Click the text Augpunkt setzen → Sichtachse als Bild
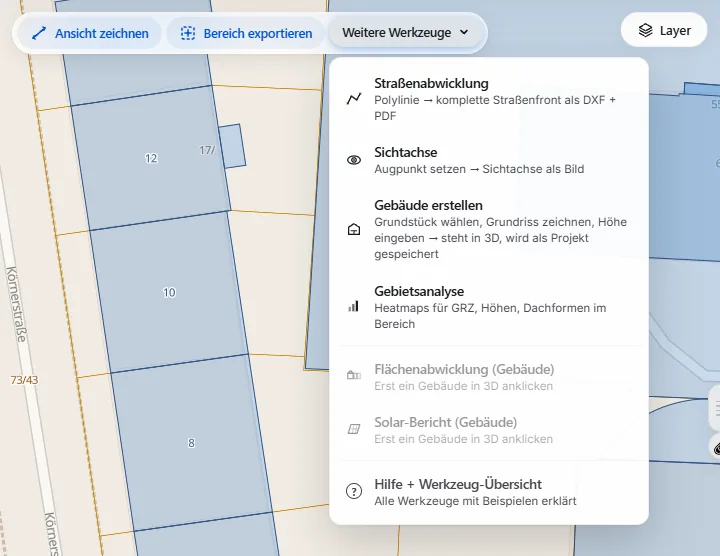Viewport: 720px width, 556px height. [479, 169]
